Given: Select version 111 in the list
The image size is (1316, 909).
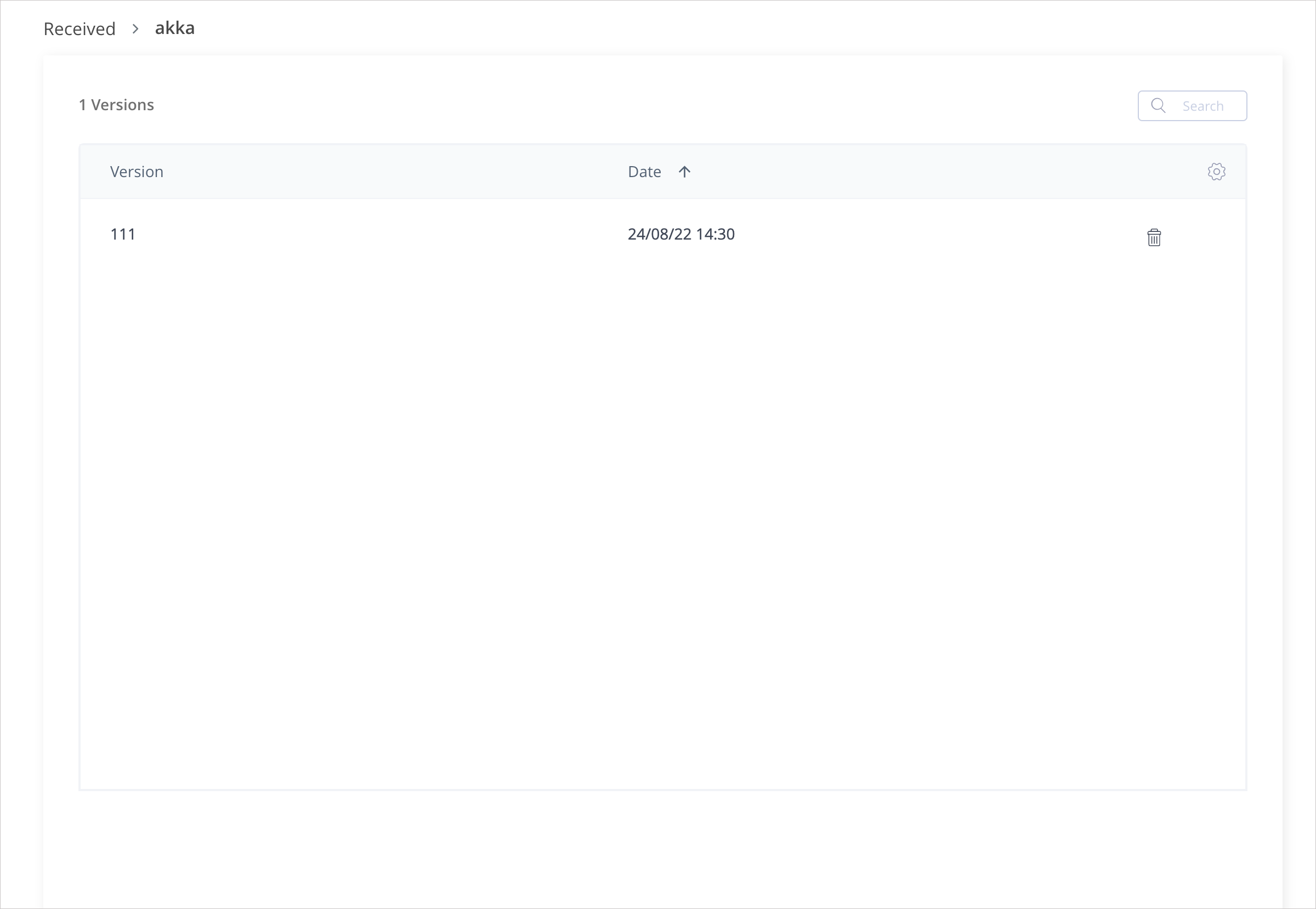Looking at the screenshot, I should [123, 234].
